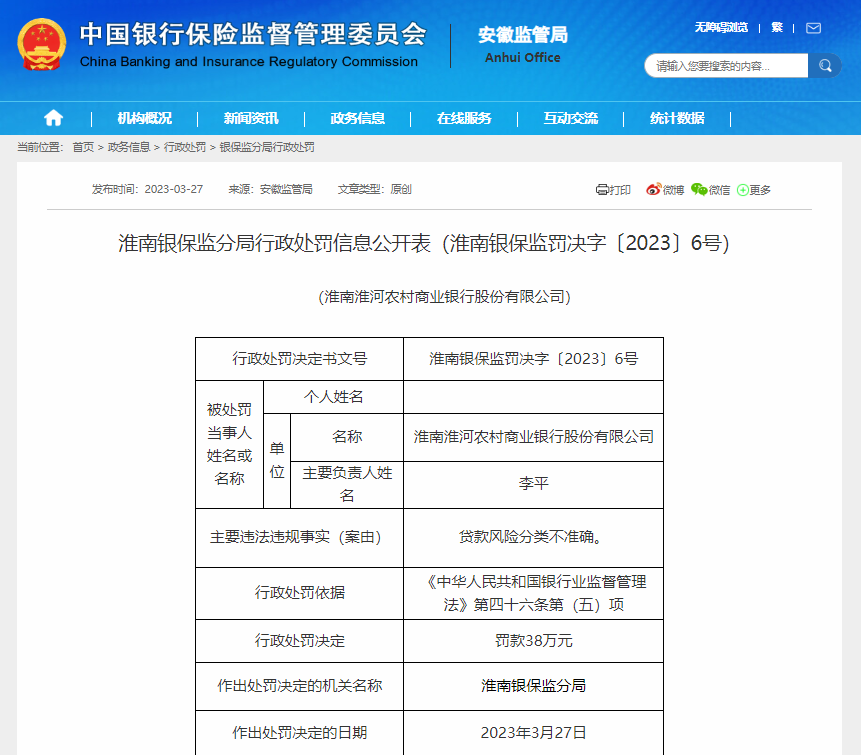This screenshot has width=861, height=755.
Task: Open 无障碍浏览 accessibility mode
Action: (x=721, y=27)
